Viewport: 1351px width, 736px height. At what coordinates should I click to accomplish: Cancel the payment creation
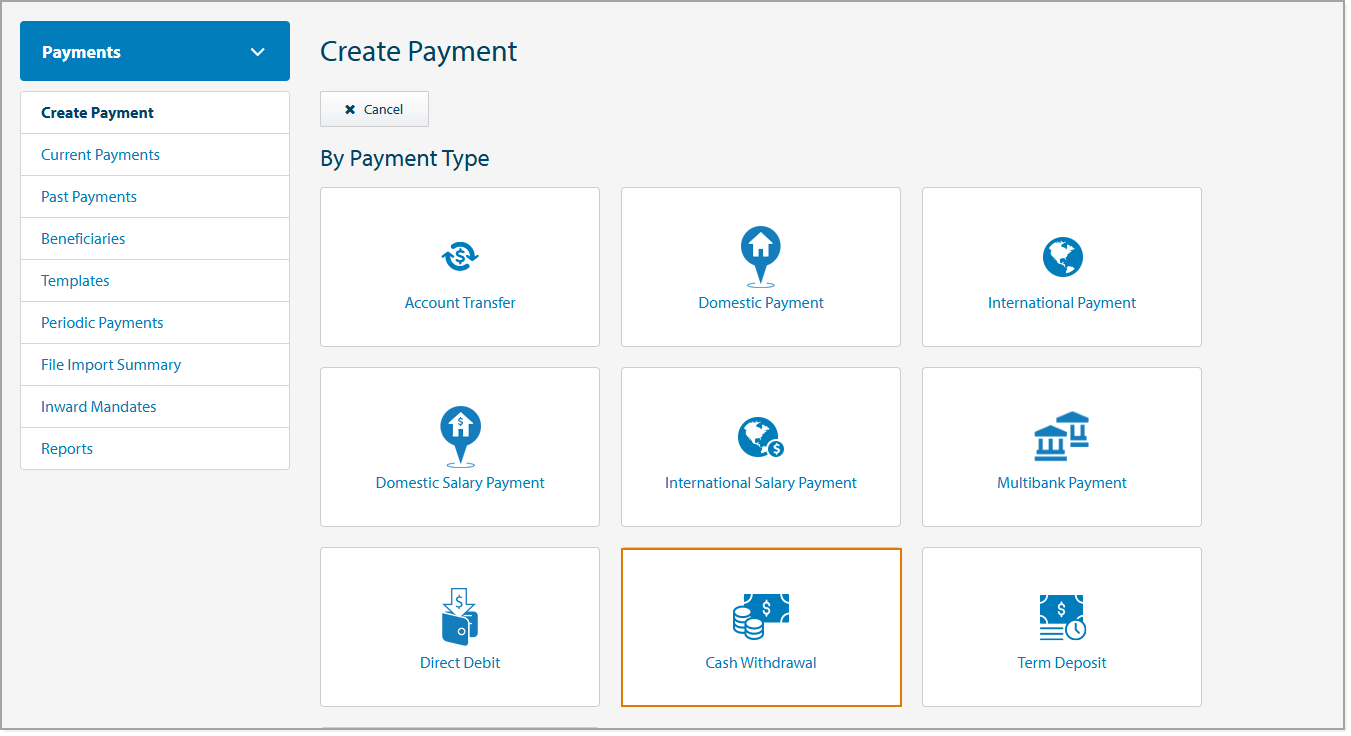pos(374,109)
